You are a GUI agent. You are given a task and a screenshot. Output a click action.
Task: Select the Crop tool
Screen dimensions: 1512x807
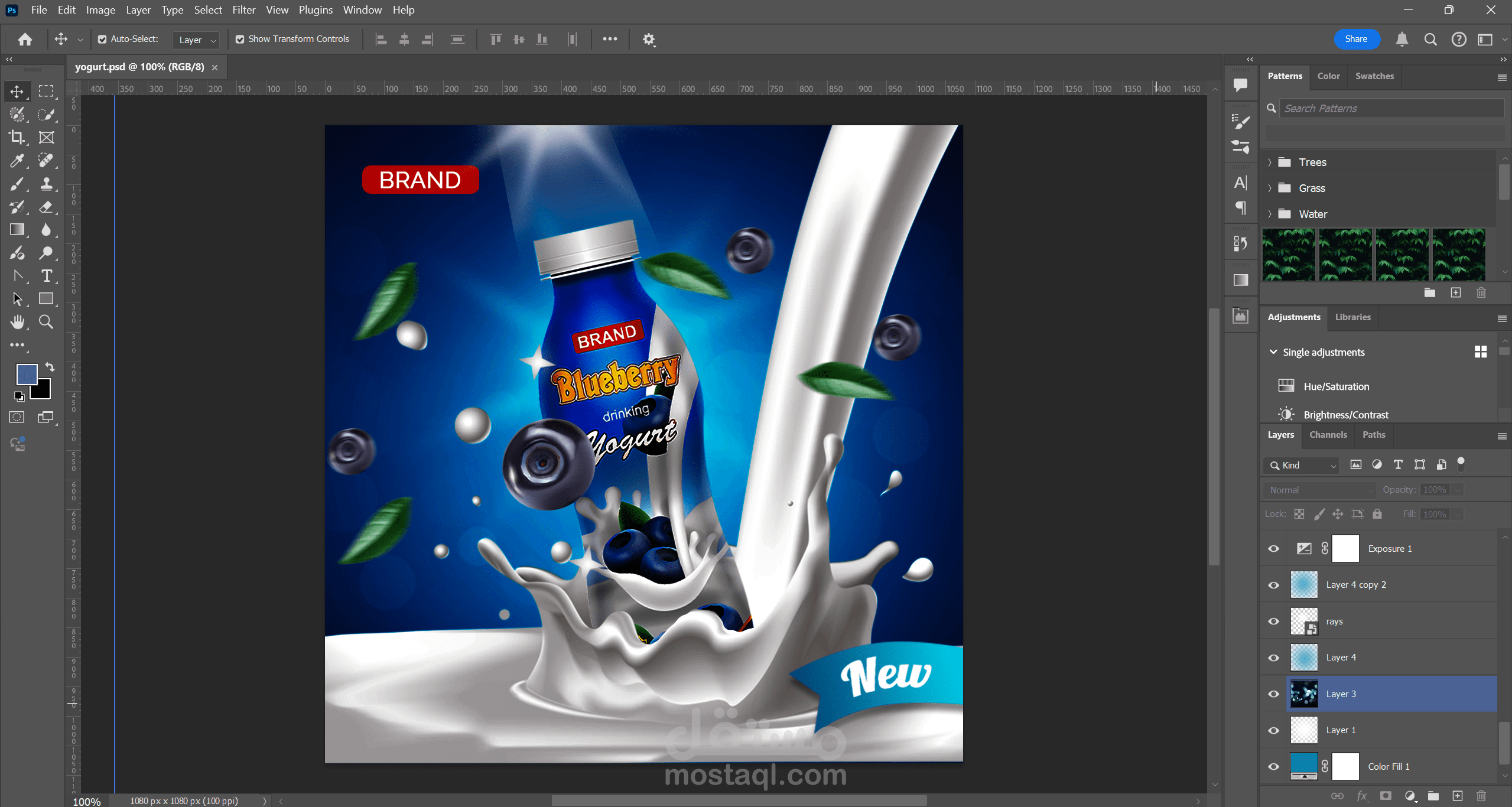pyautogui.click(x=17, y=137)
